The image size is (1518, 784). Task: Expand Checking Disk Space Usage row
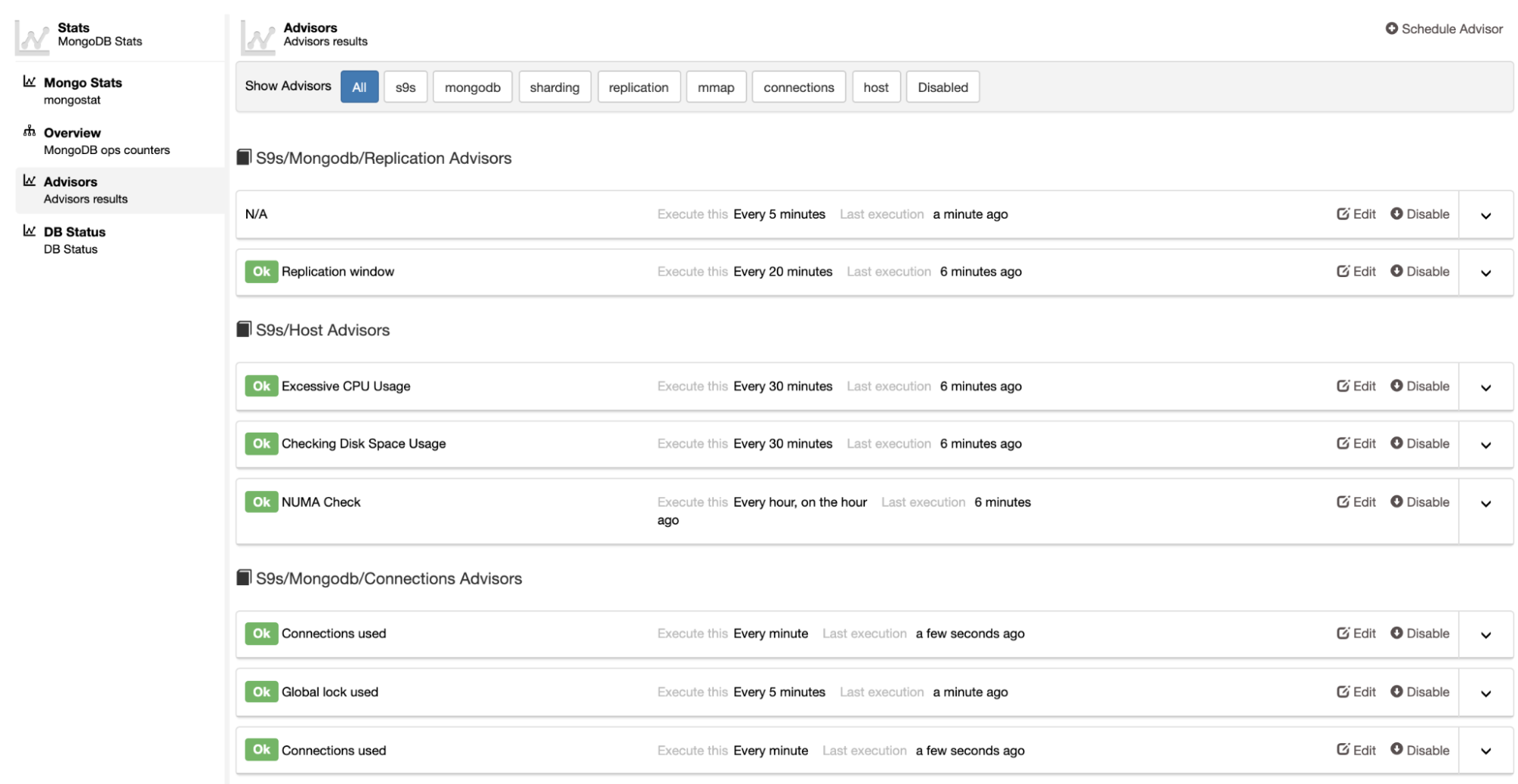[1486, 446]
